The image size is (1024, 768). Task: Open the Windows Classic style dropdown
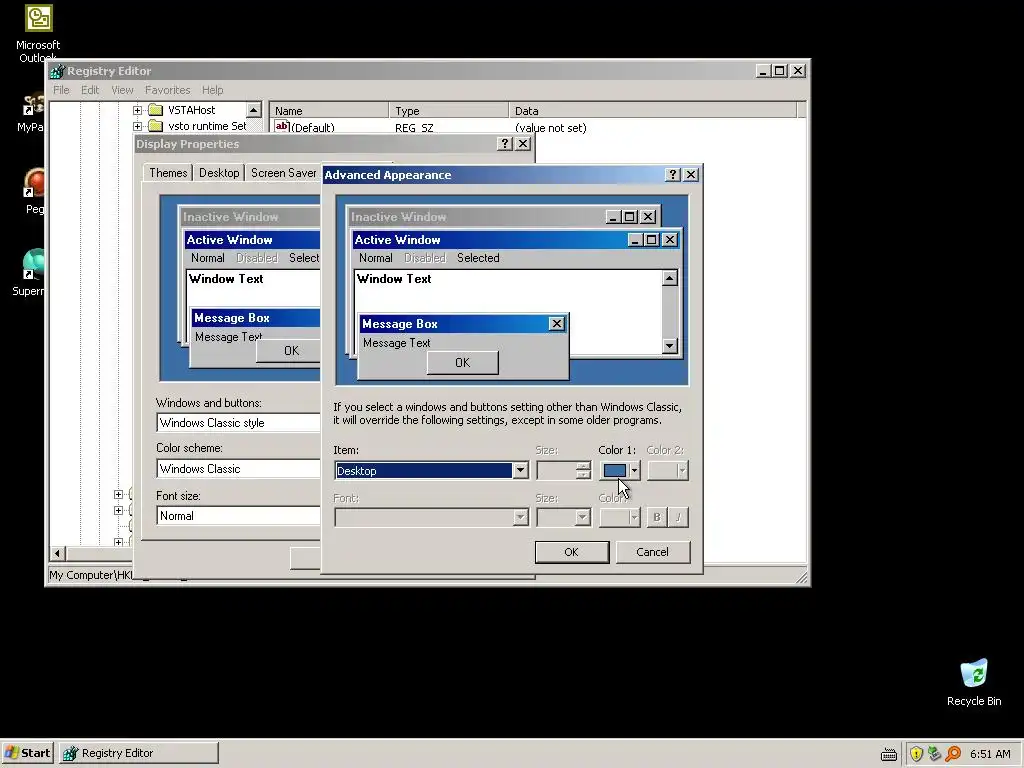click(238, 423)
